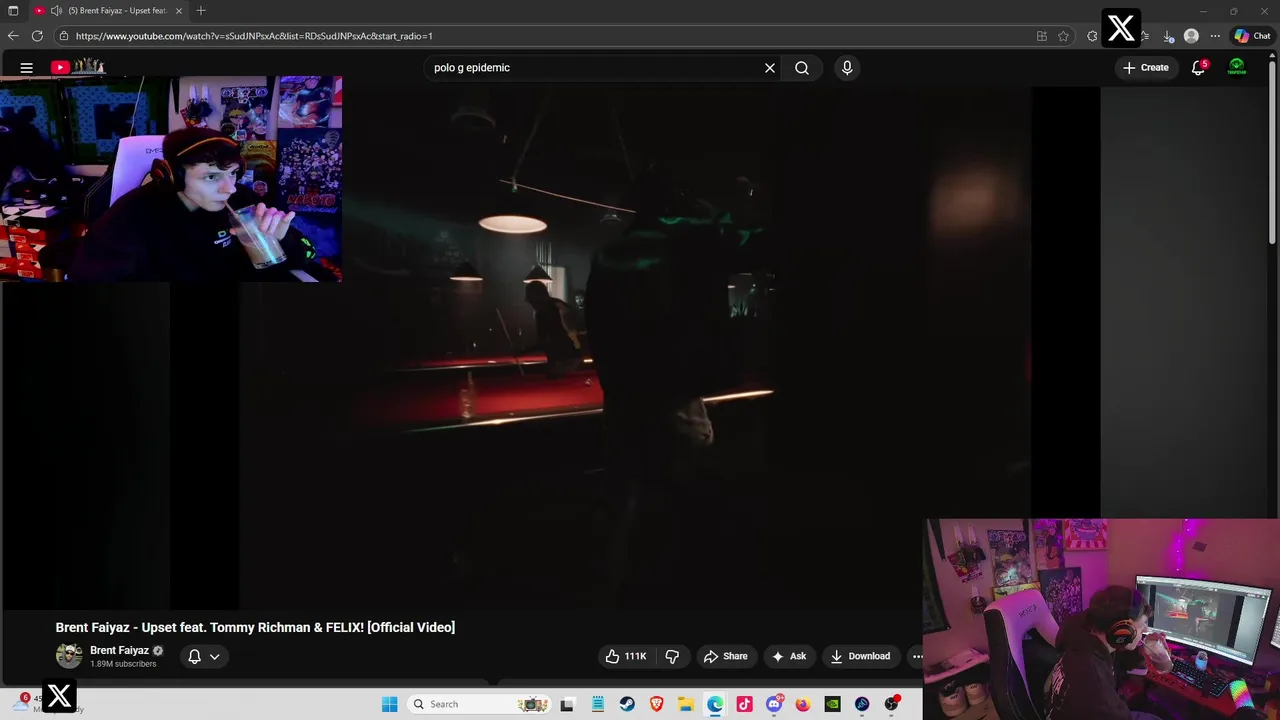This screenshot has width=1280, height=720.
Task: Add this page to favorites star
Action: pos(1064,36)
